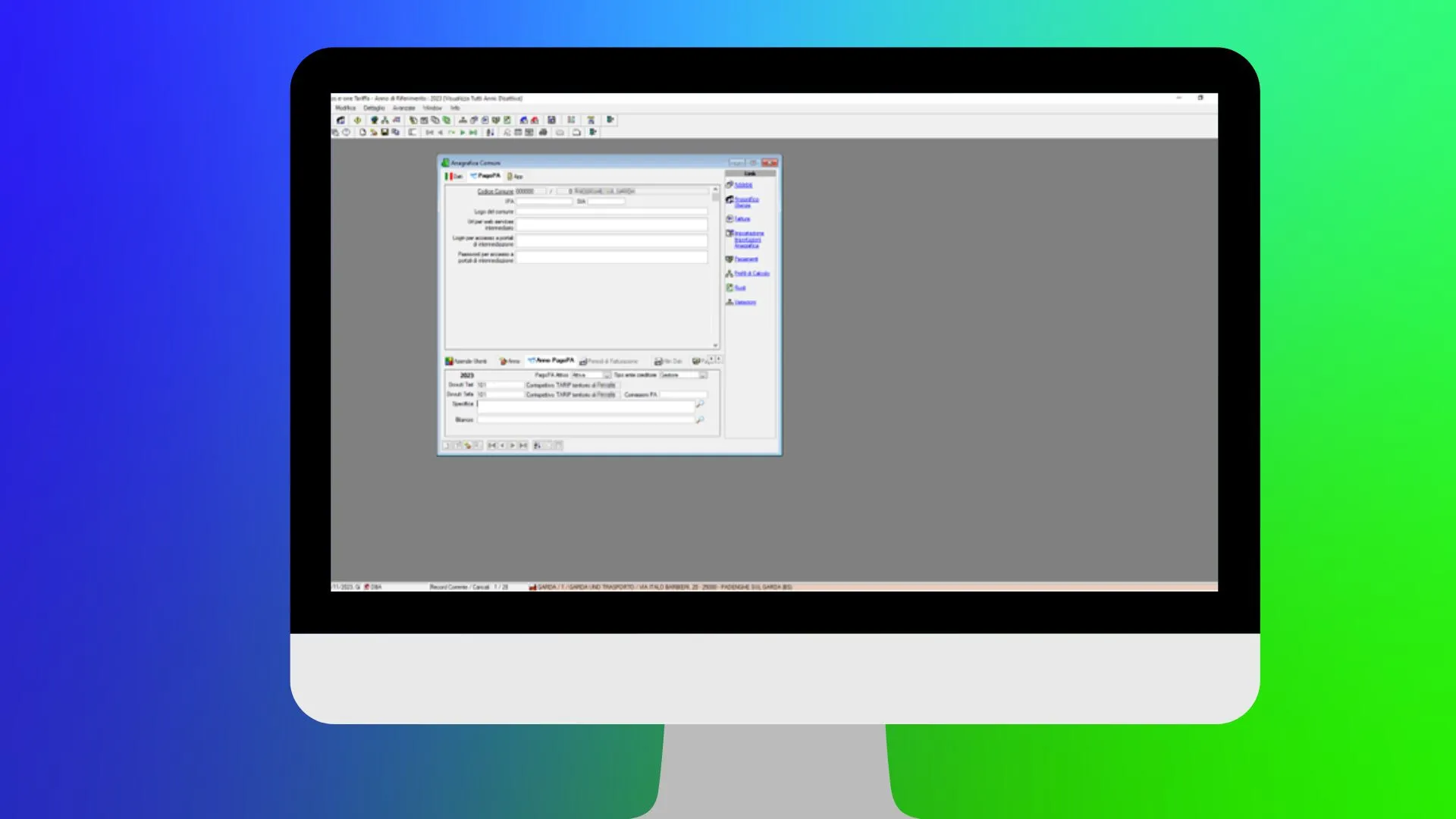The image size is (1456, 819).
Task: Open the Pagamenti link in Link panel
Action: [745, 259]
